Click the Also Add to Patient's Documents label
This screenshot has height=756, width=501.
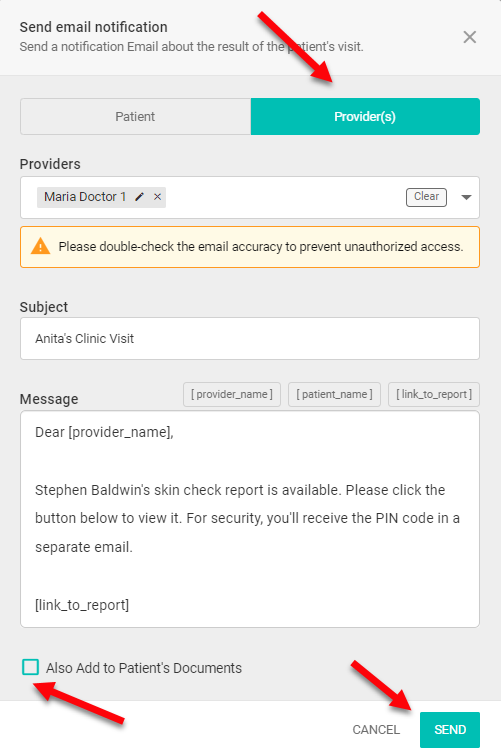144,668
